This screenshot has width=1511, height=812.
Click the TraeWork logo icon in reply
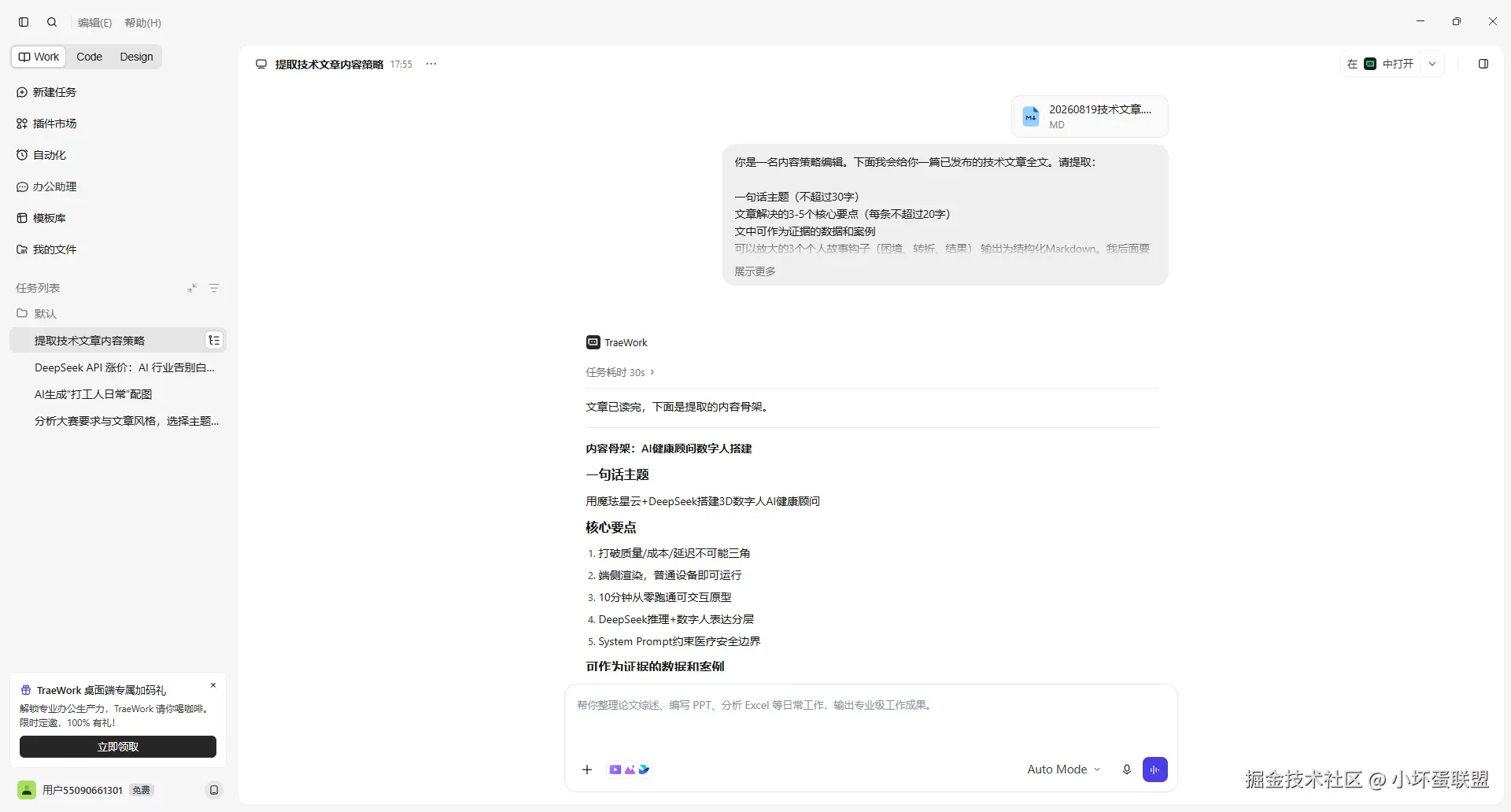(x=593, y=342)
